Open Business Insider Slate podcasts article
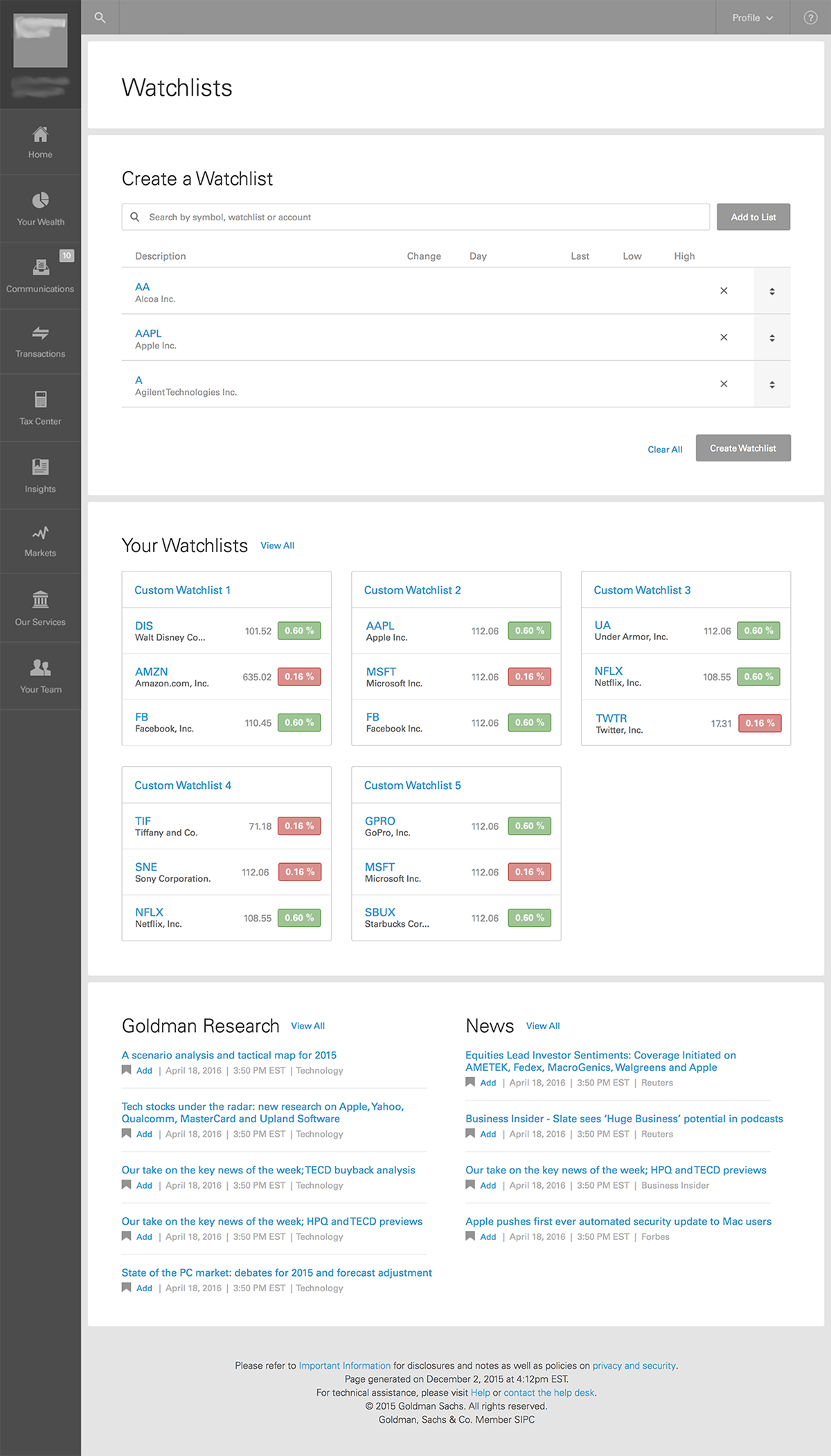Screen dimensions: 831x1456 click(x=624, y=1119)
